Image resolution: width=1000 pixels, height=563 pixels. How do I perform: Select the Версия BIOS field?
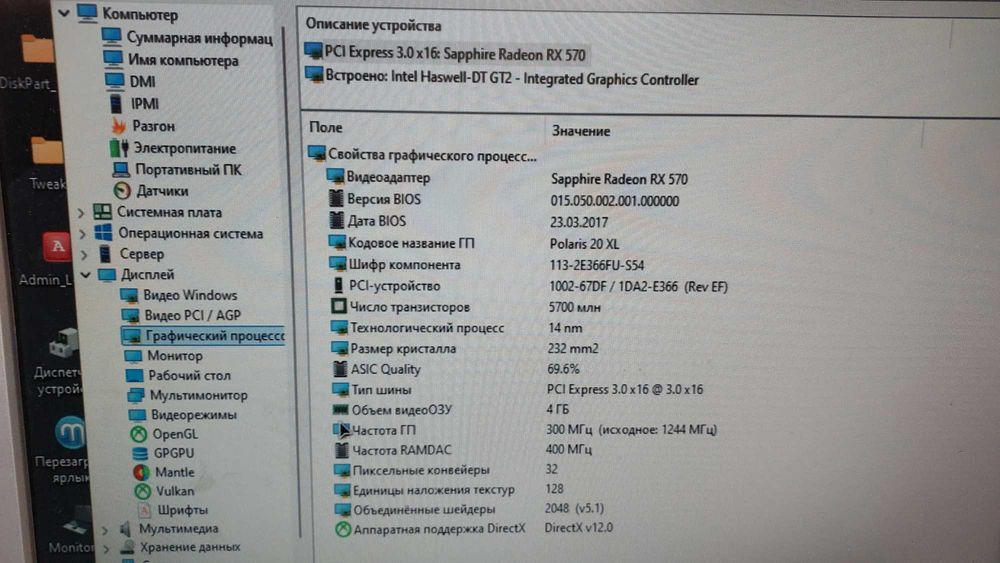coord(384,199)
